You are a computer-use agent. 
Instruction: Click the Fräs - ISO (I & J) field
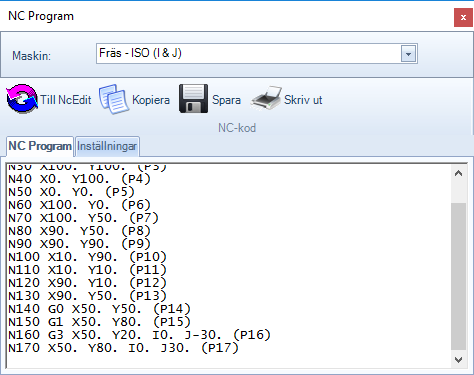click(257, 54)
